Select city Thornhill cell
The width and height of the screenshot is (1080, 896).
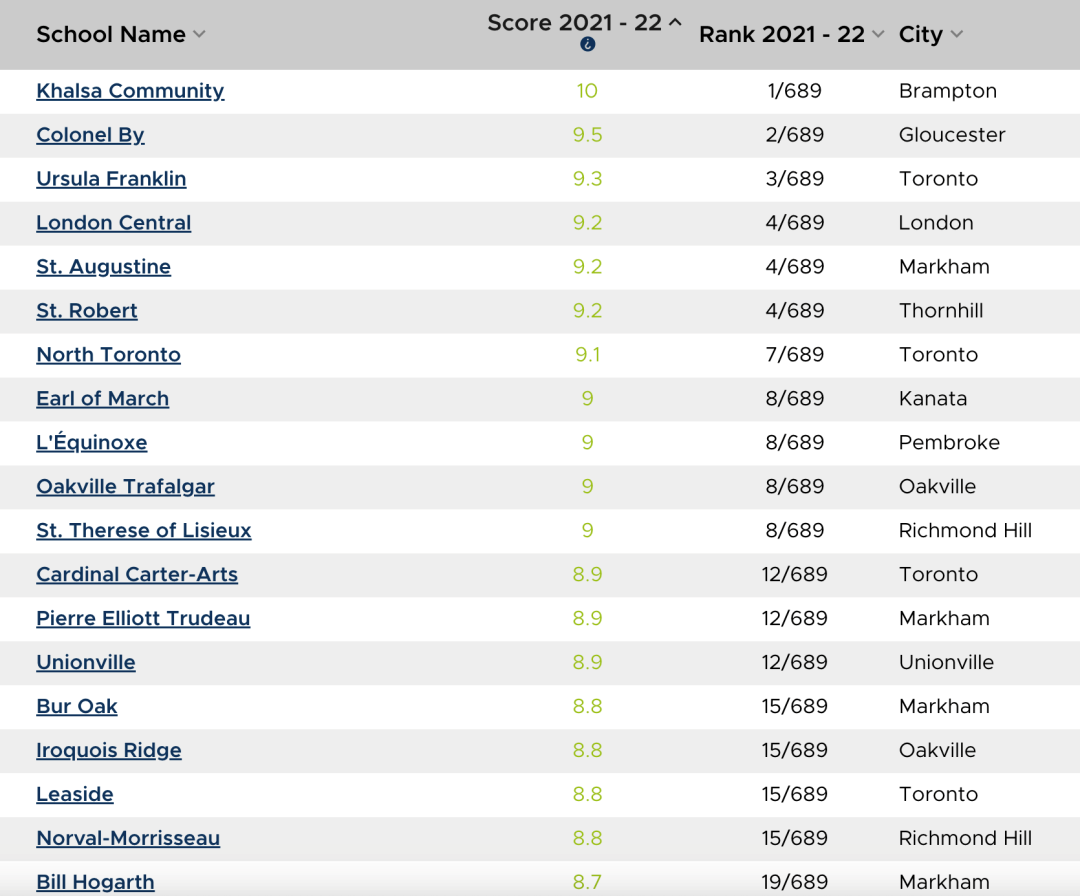click(x=941, y=311)
